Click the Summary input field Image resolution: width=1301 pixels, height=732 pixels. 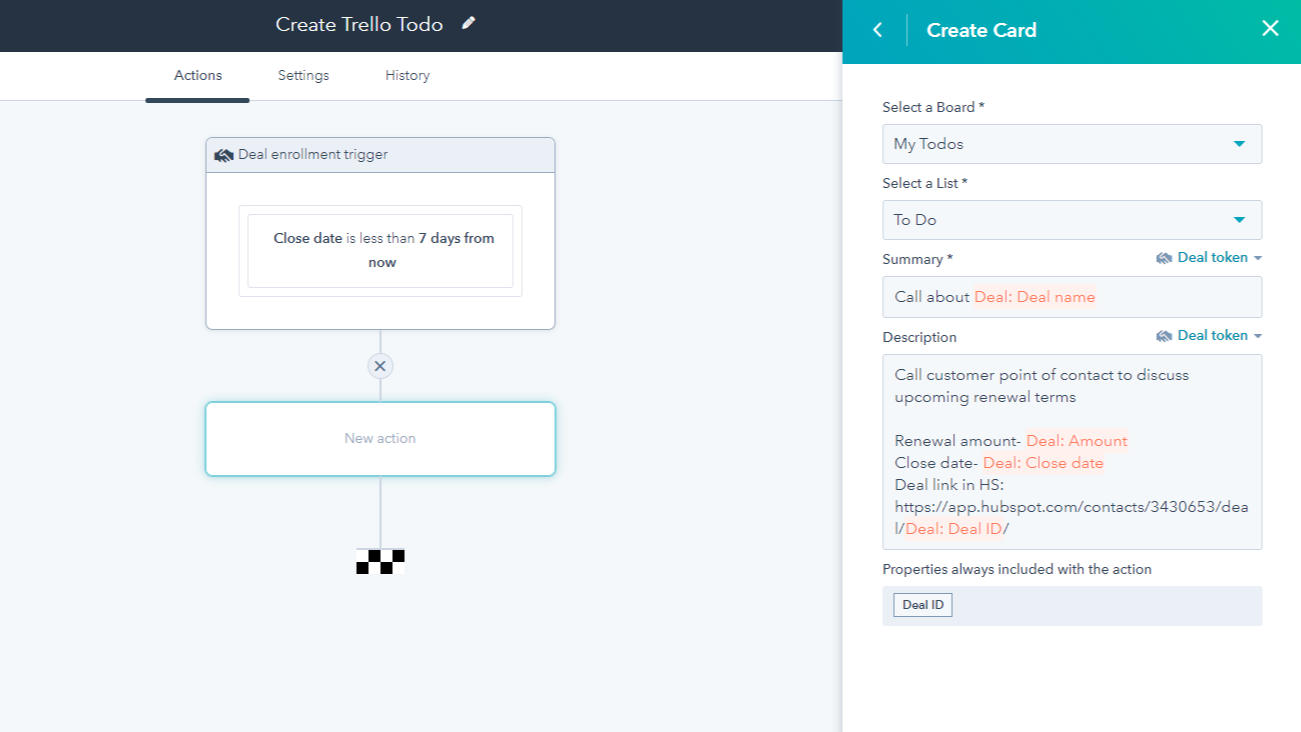click(x=1072, y=297)
